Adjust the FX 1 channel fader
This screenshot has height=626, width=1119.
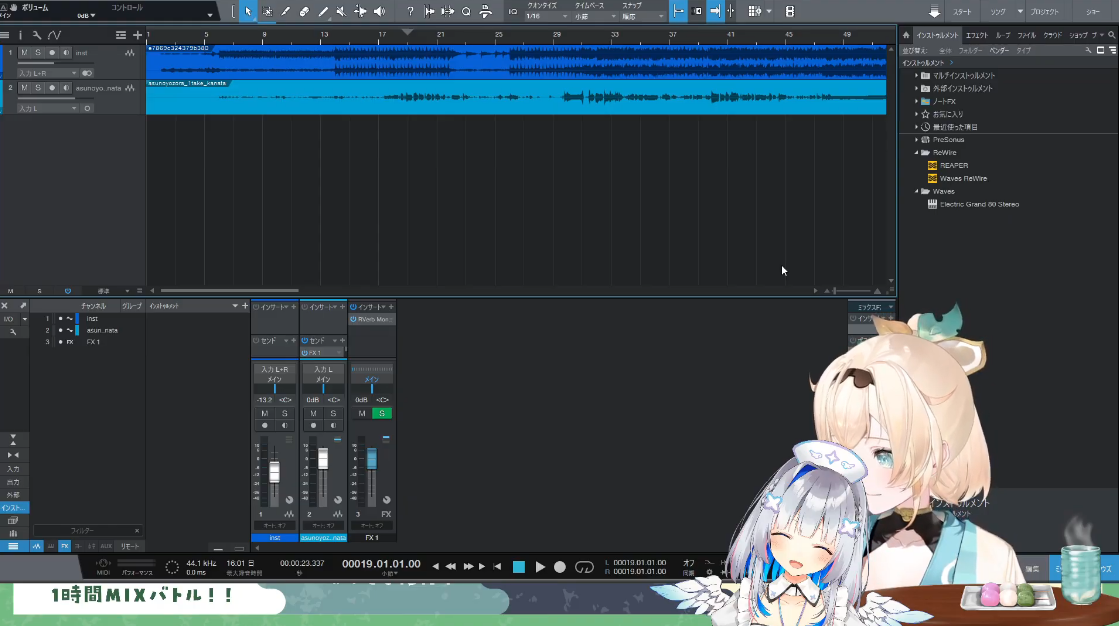click(371, 458)
